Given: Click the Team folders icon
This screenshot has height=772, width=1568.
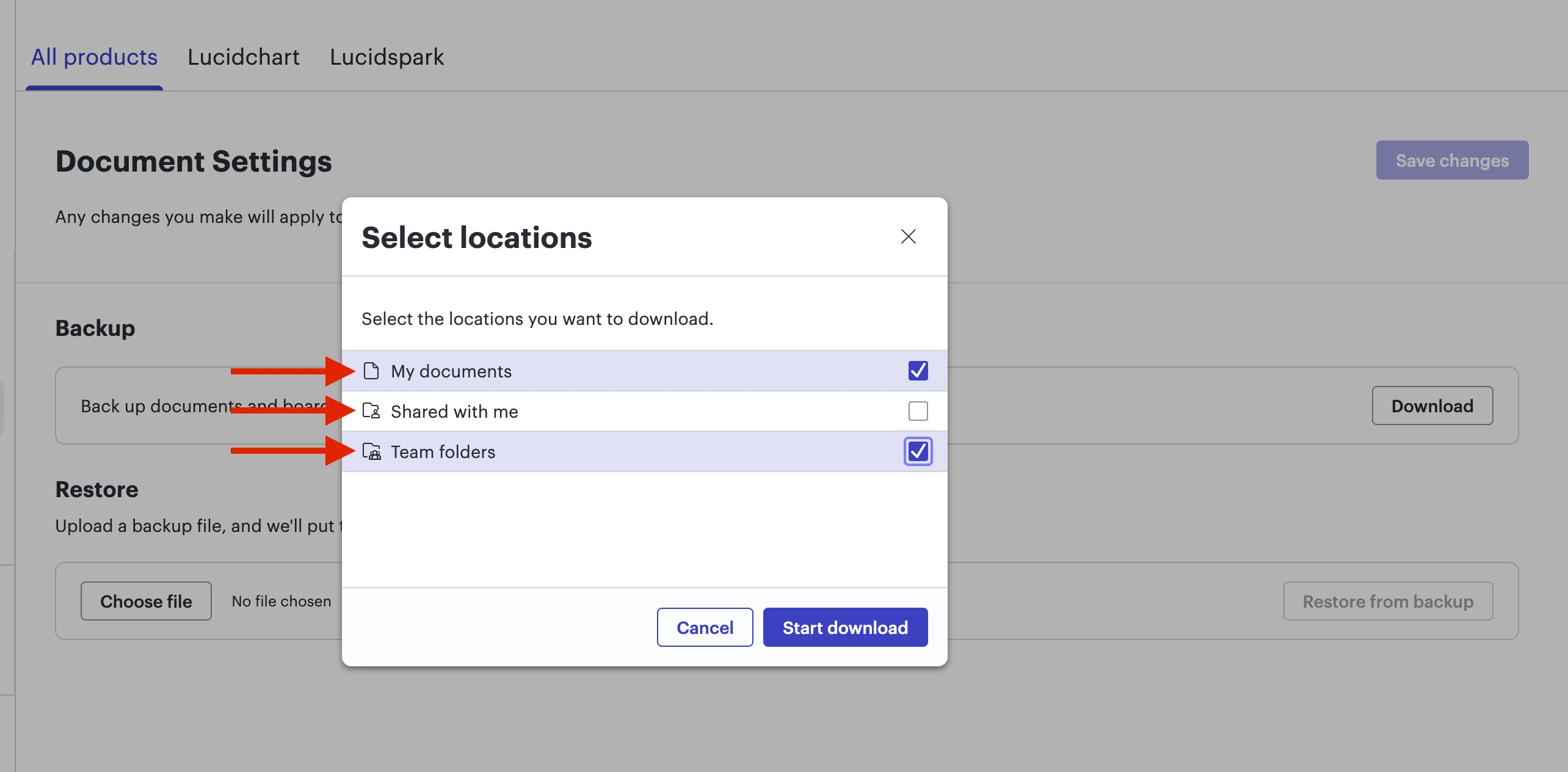Looking at the screenshot, I should 371,451.
